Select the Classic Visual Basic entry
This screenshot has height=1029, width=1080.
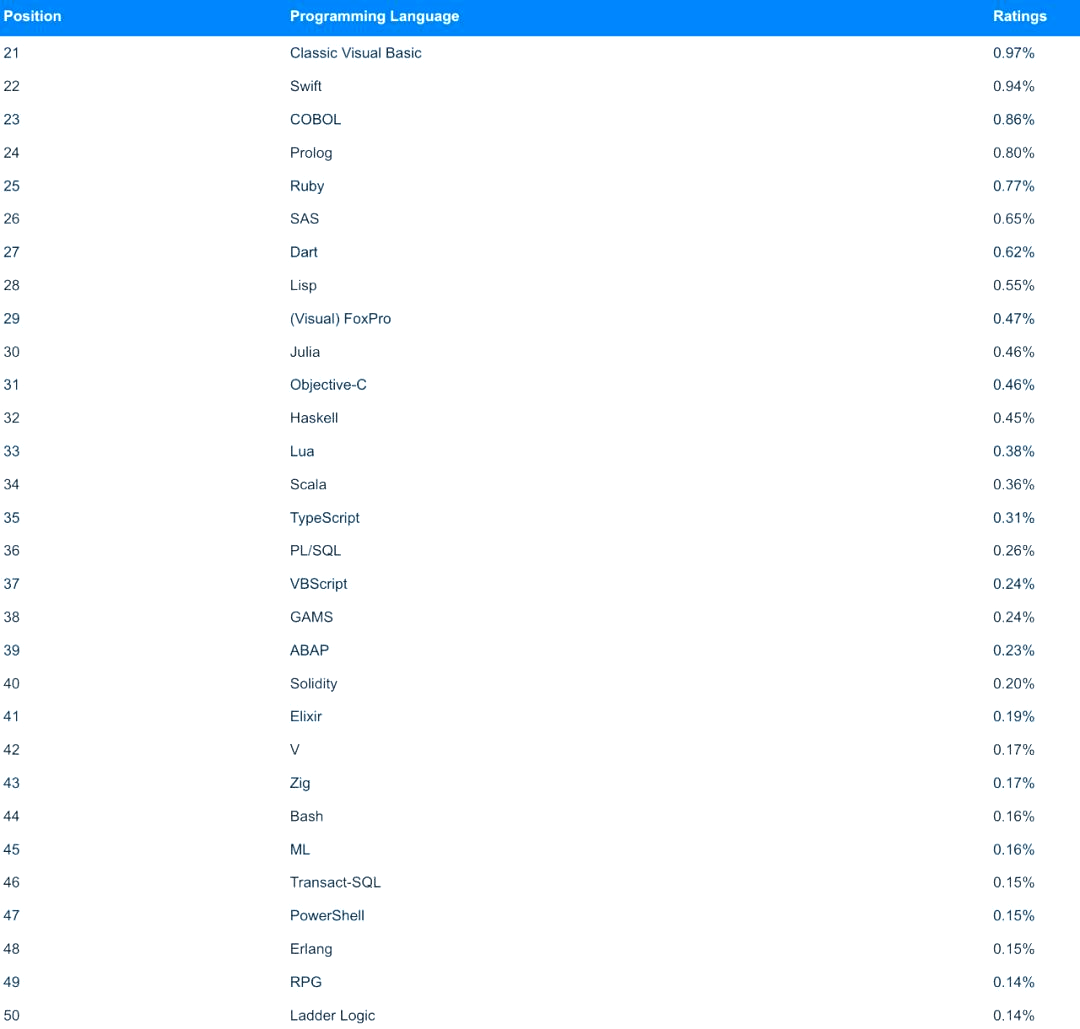(x=355, y=53)
